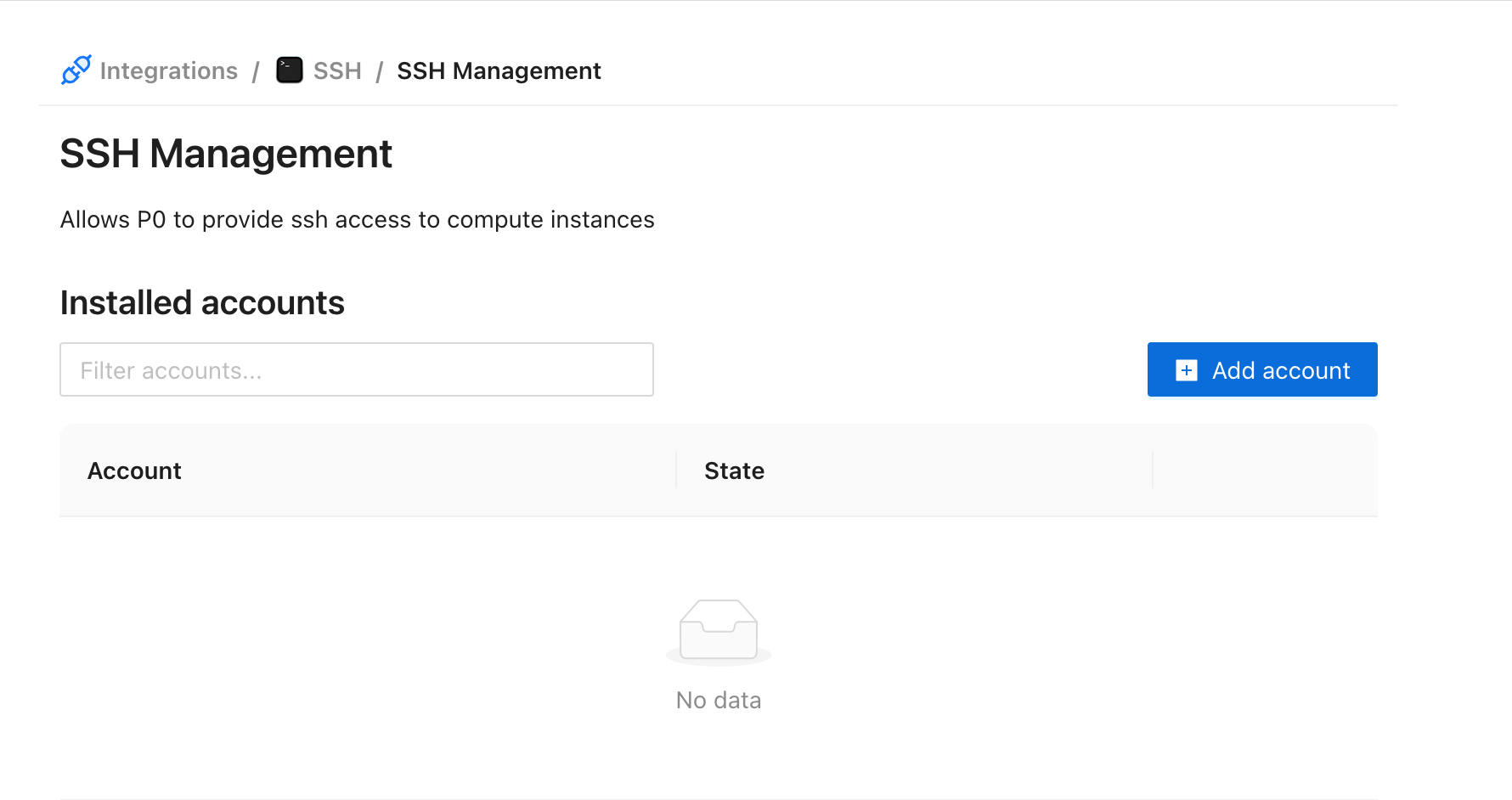Click the Integrations plug icon
Image resolution: width=1512 pixels, height=800 pixels.
[x=76, y=70]
